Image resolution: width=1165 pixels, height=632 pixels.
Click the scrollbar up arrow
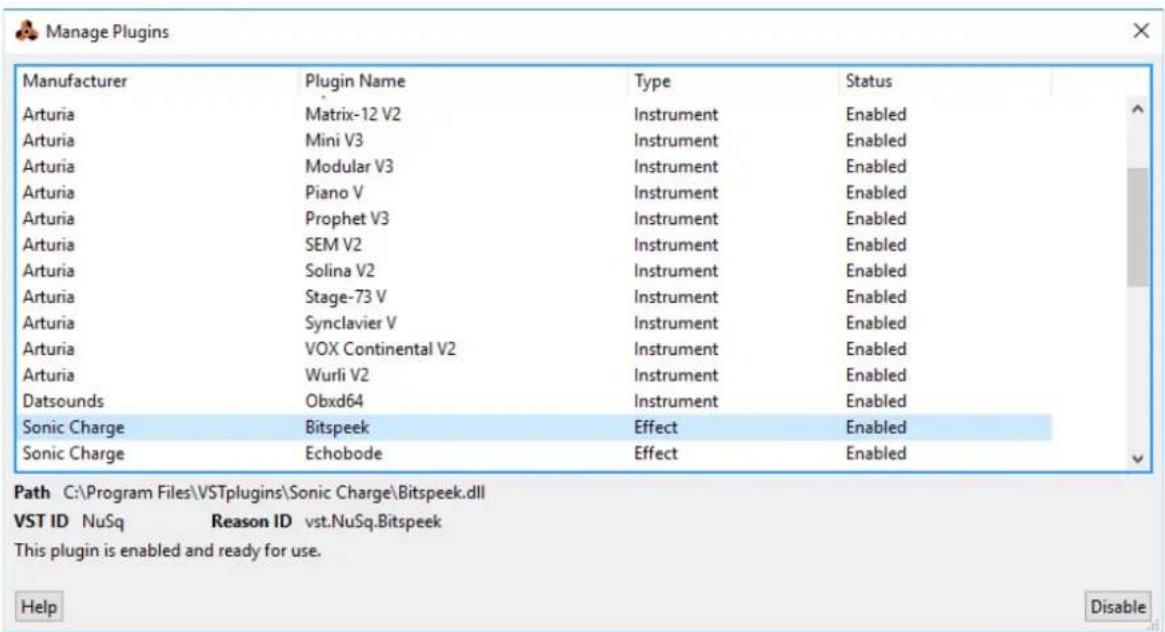pos(1138,109)
